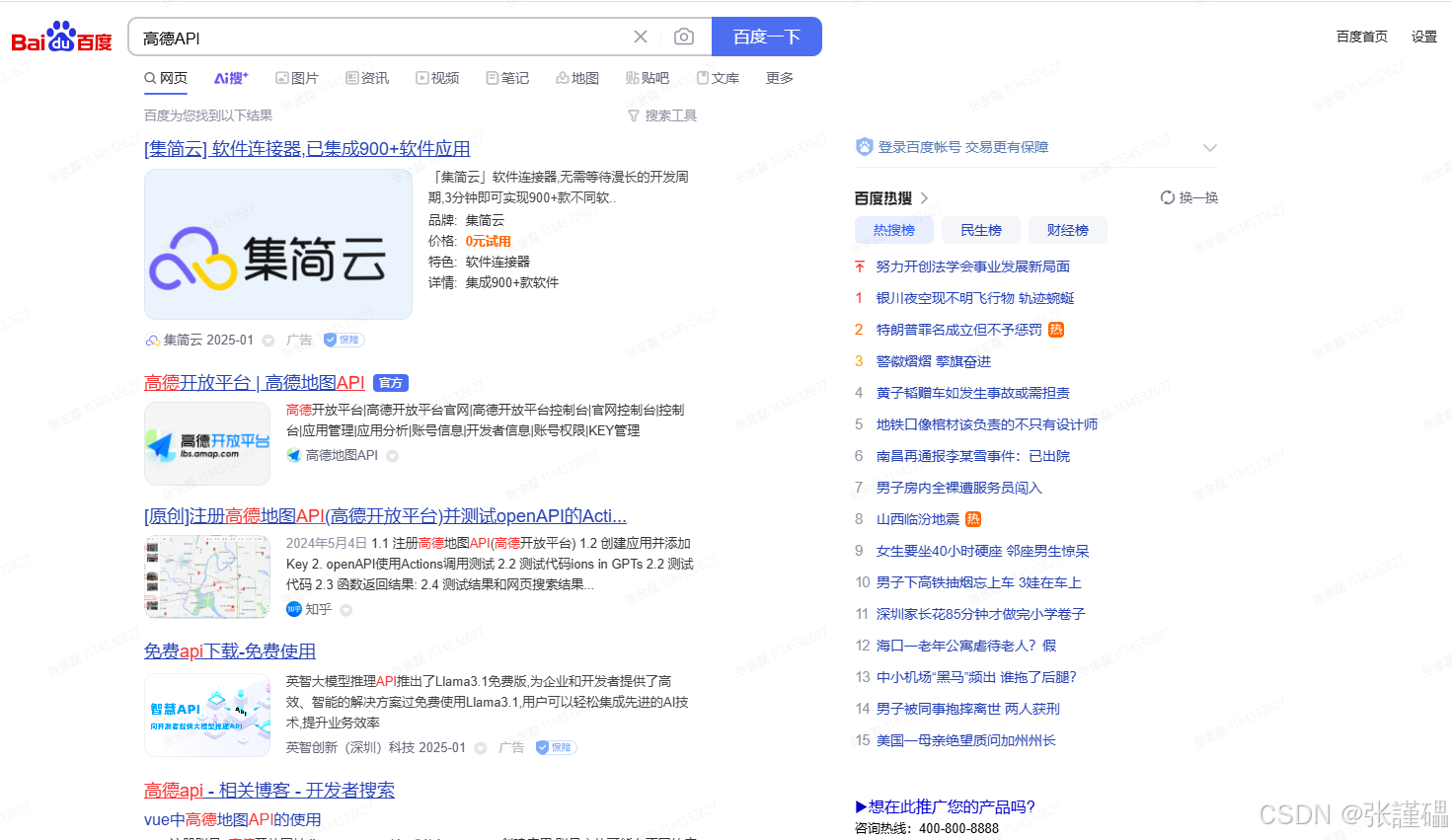Viewport: 1452px width, 840px height.
Task: Open the Ai搜 tab
Action: point(231,78)
